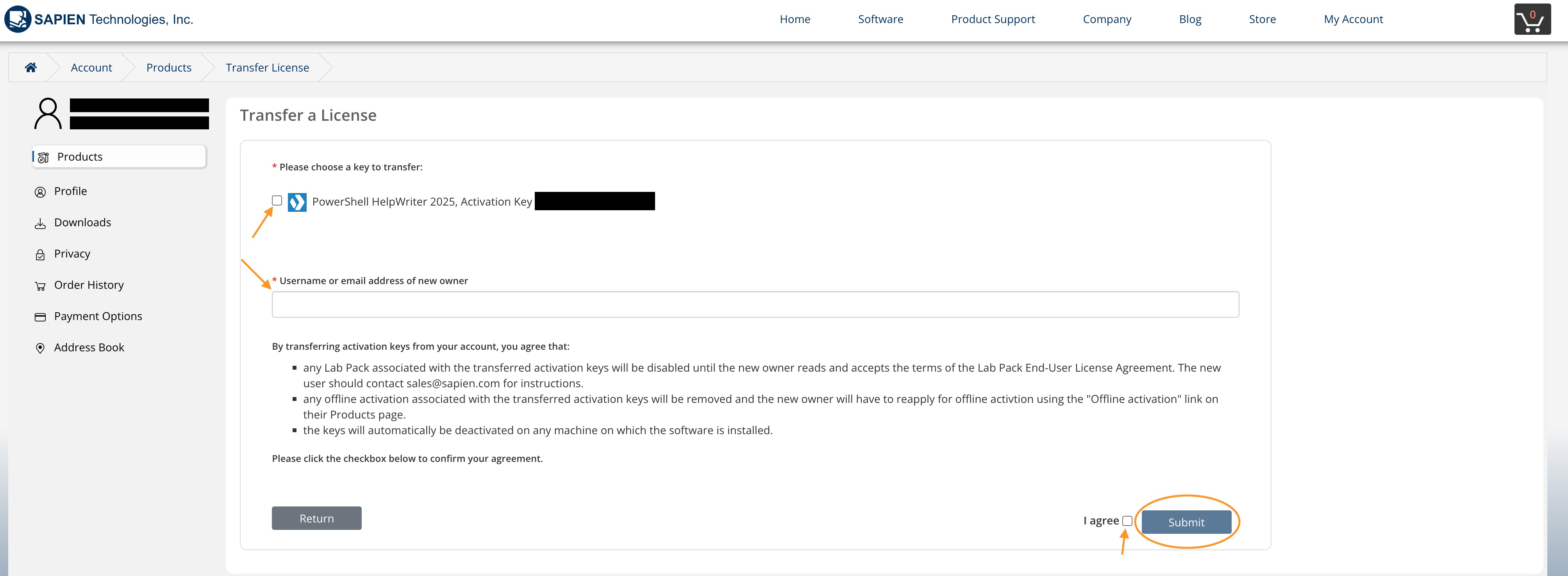Open Address Book from the sidebar

(x=89, y=347)
